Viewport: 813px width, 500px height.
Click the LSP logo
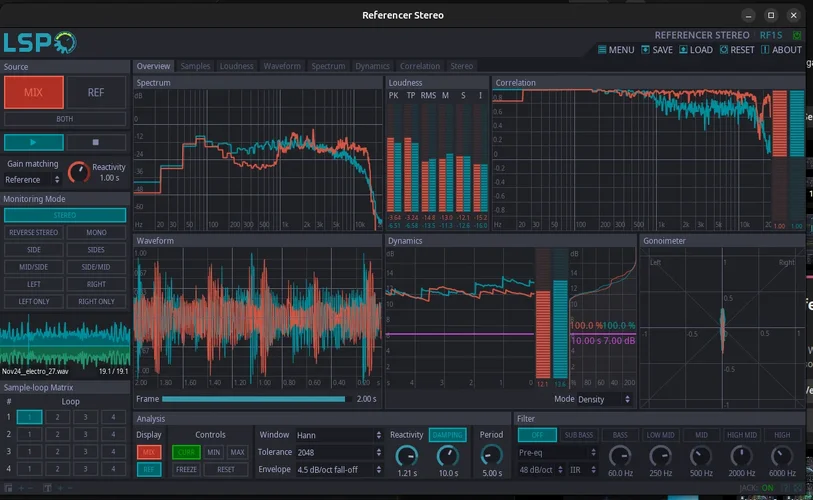coord(39,42)
